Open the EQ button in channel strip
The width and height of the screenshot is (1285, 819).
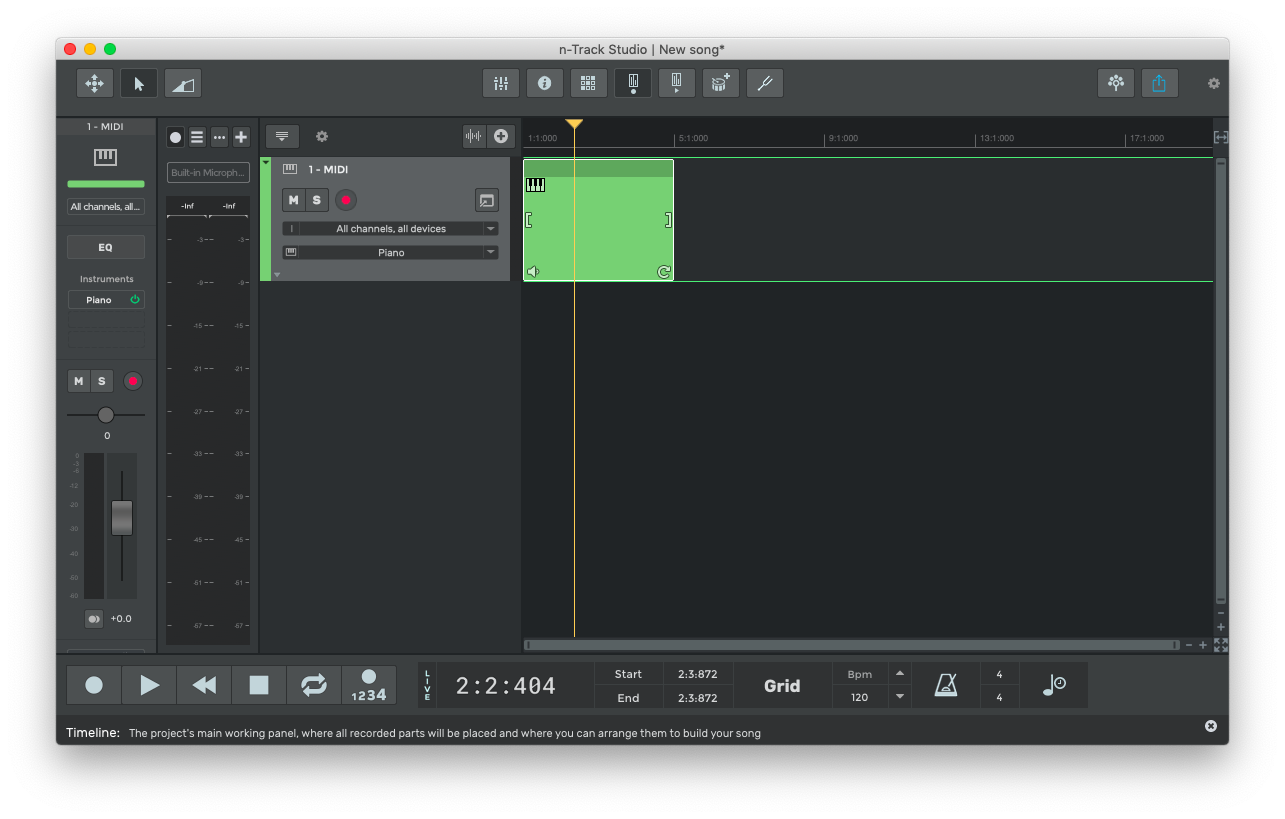pyautogui.click(x=106, y=247)
